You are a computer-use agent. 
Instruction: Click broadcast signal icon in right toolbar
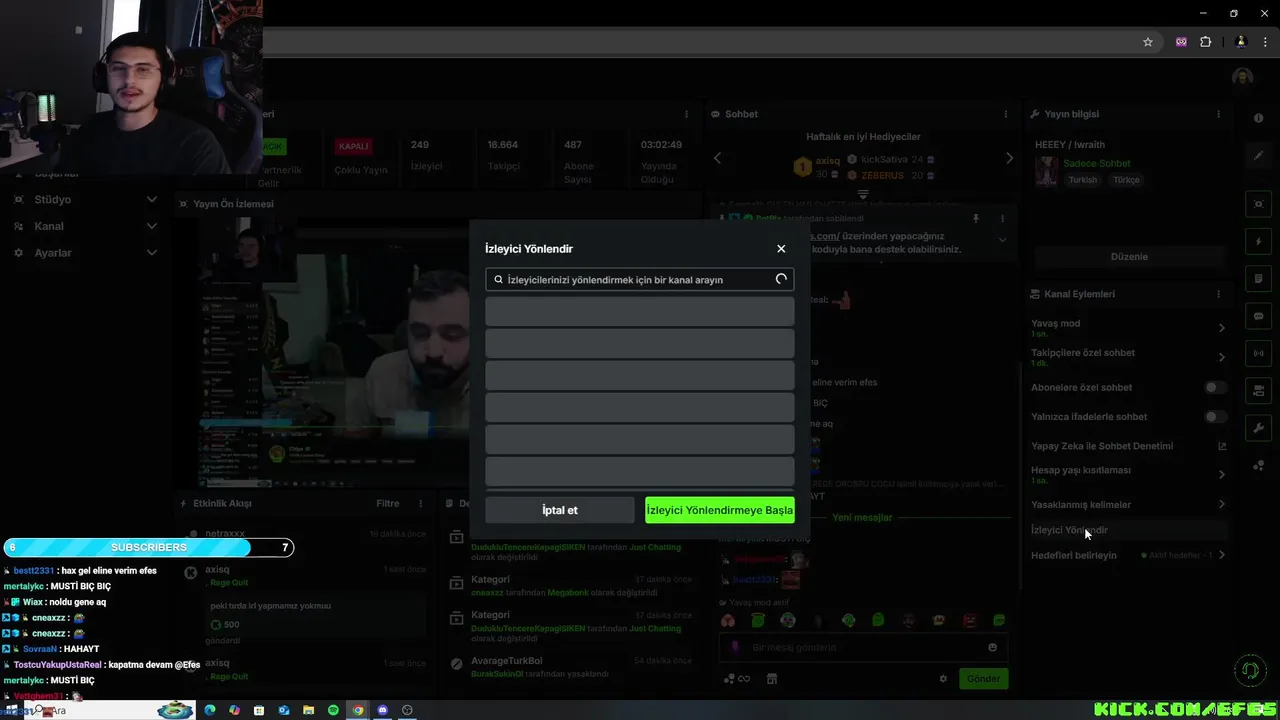point(1258,353)
